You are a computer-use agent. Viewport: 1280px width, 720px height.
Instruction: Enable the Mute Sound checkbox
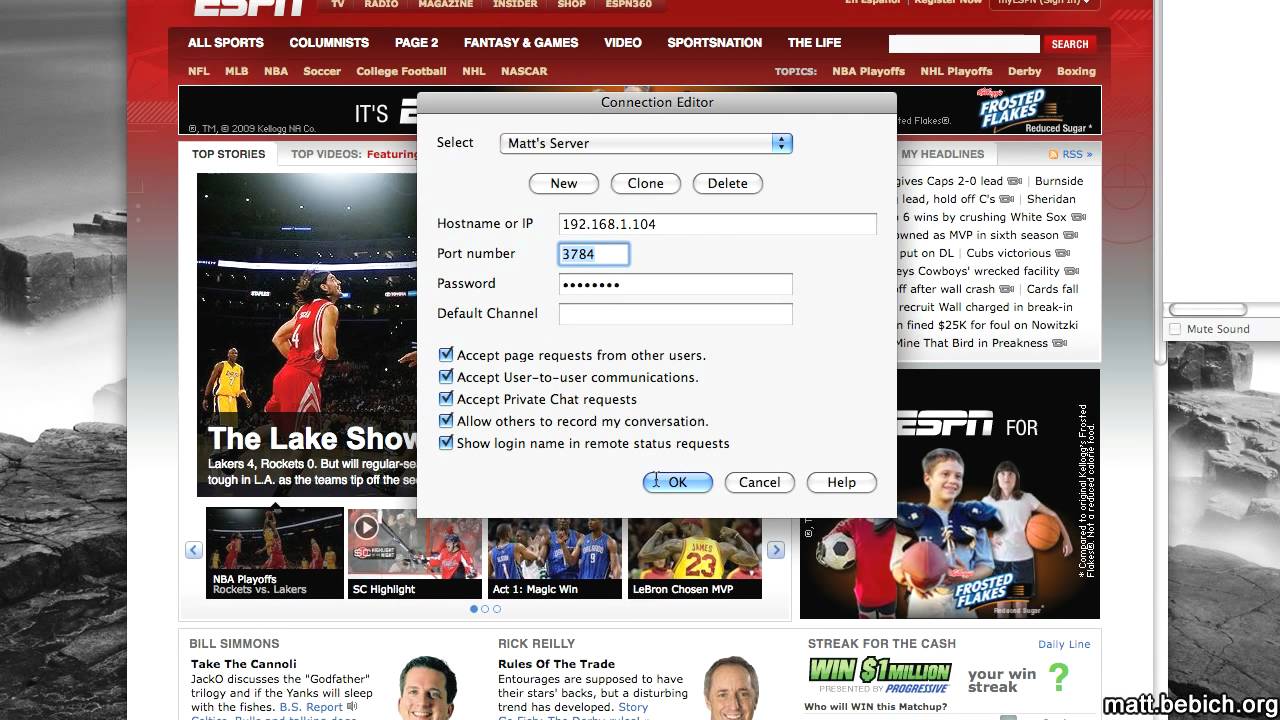(1176, 329)
